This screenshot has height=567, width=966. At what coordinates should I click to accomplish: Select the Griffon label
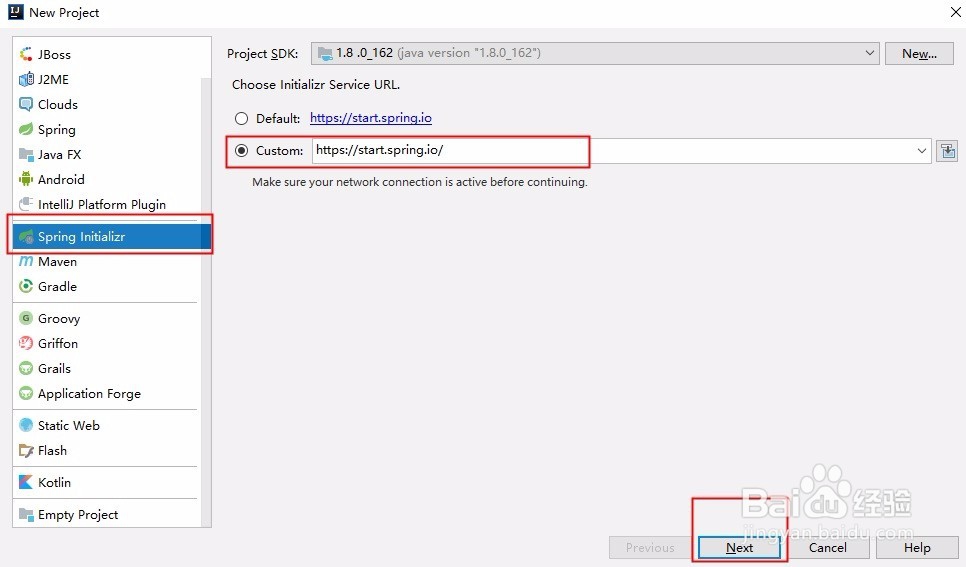58,343
